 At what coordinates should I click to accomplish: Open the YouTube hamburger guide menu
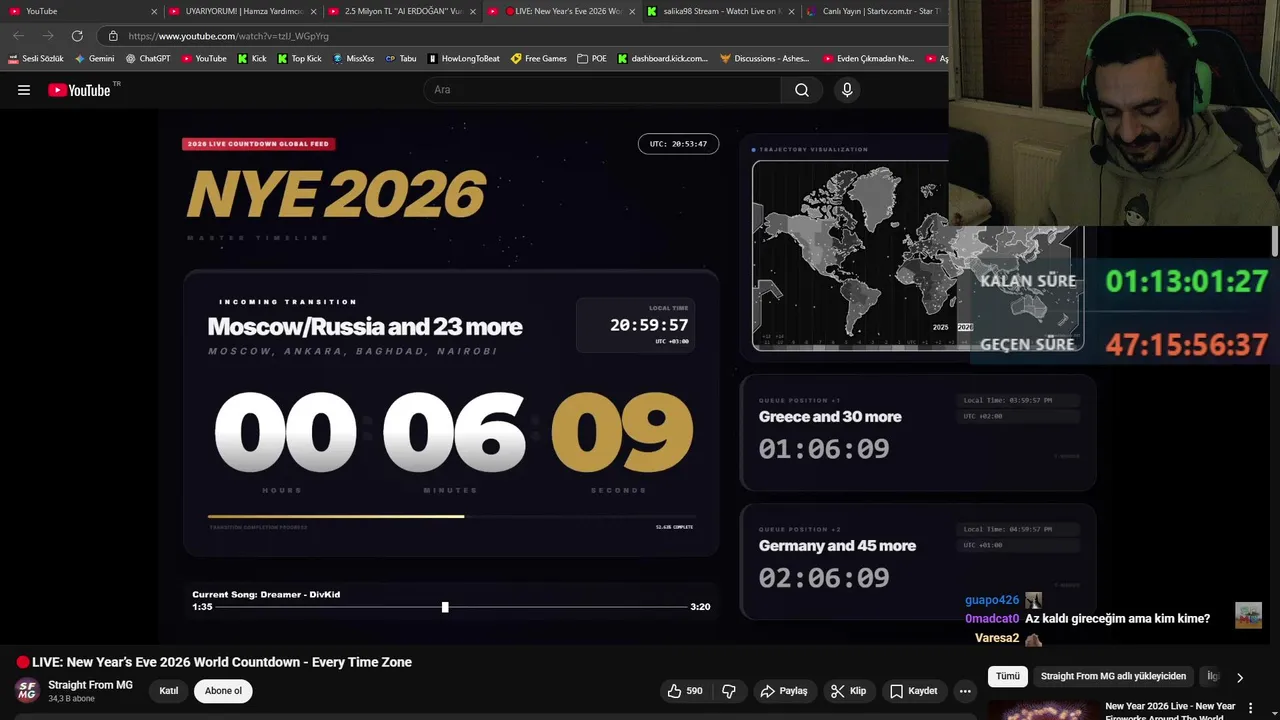(x=24, y=90)
